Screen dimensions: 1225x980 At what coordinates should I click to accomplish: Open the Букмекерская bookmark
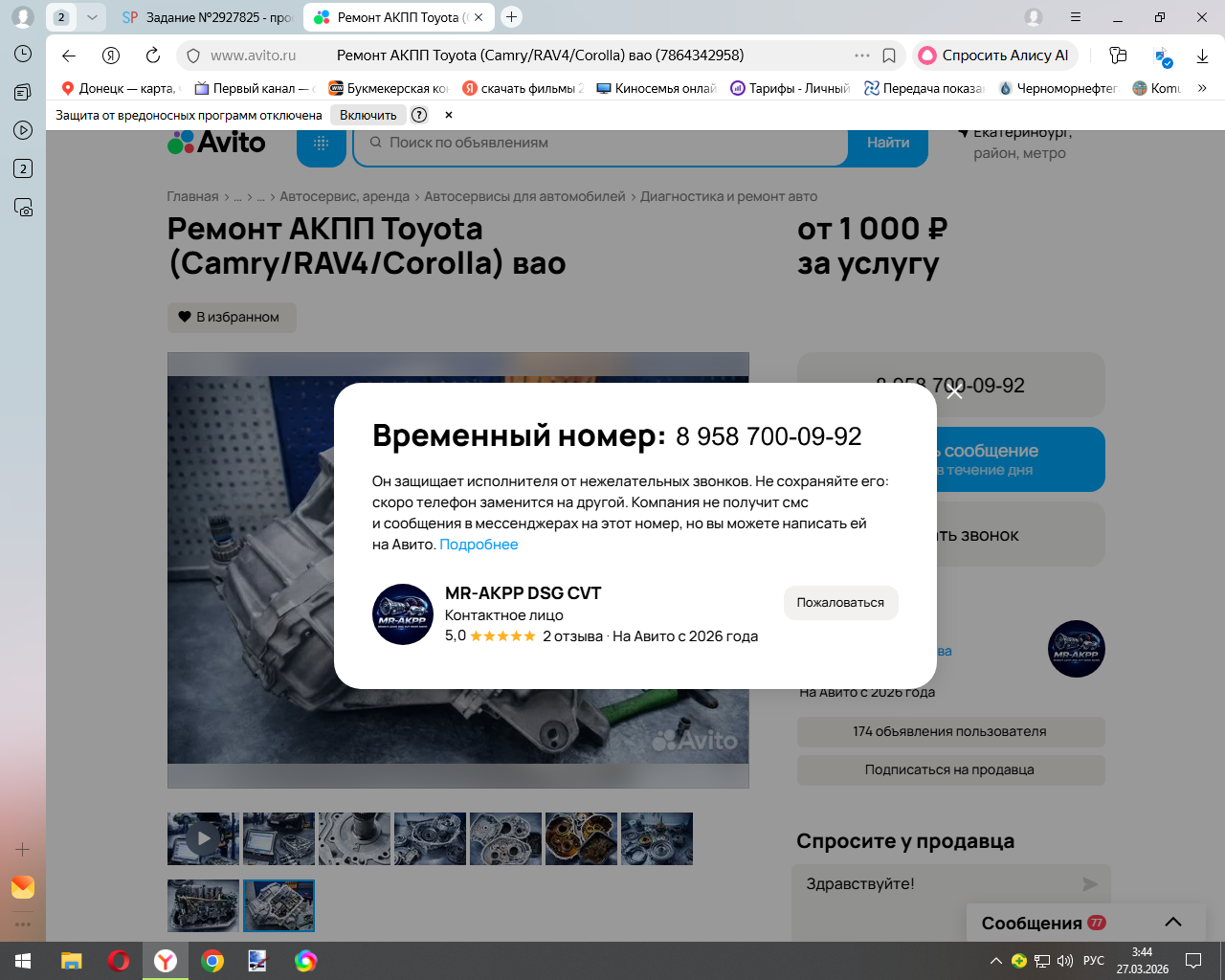pos(389,88)
